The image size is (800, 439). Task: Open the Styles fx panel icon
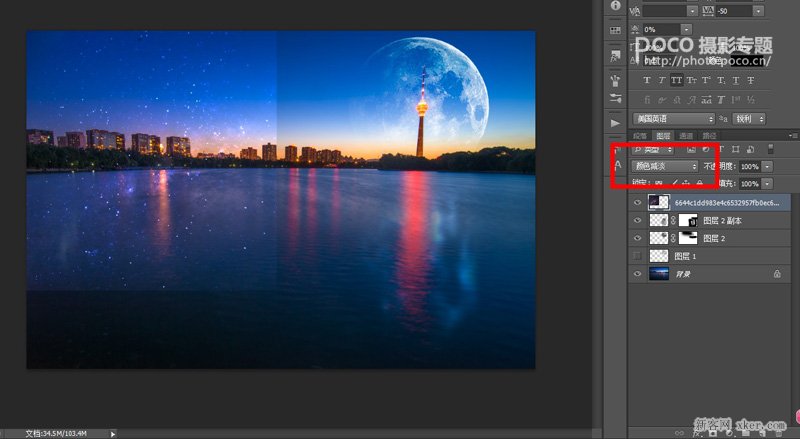click(615, 56)
